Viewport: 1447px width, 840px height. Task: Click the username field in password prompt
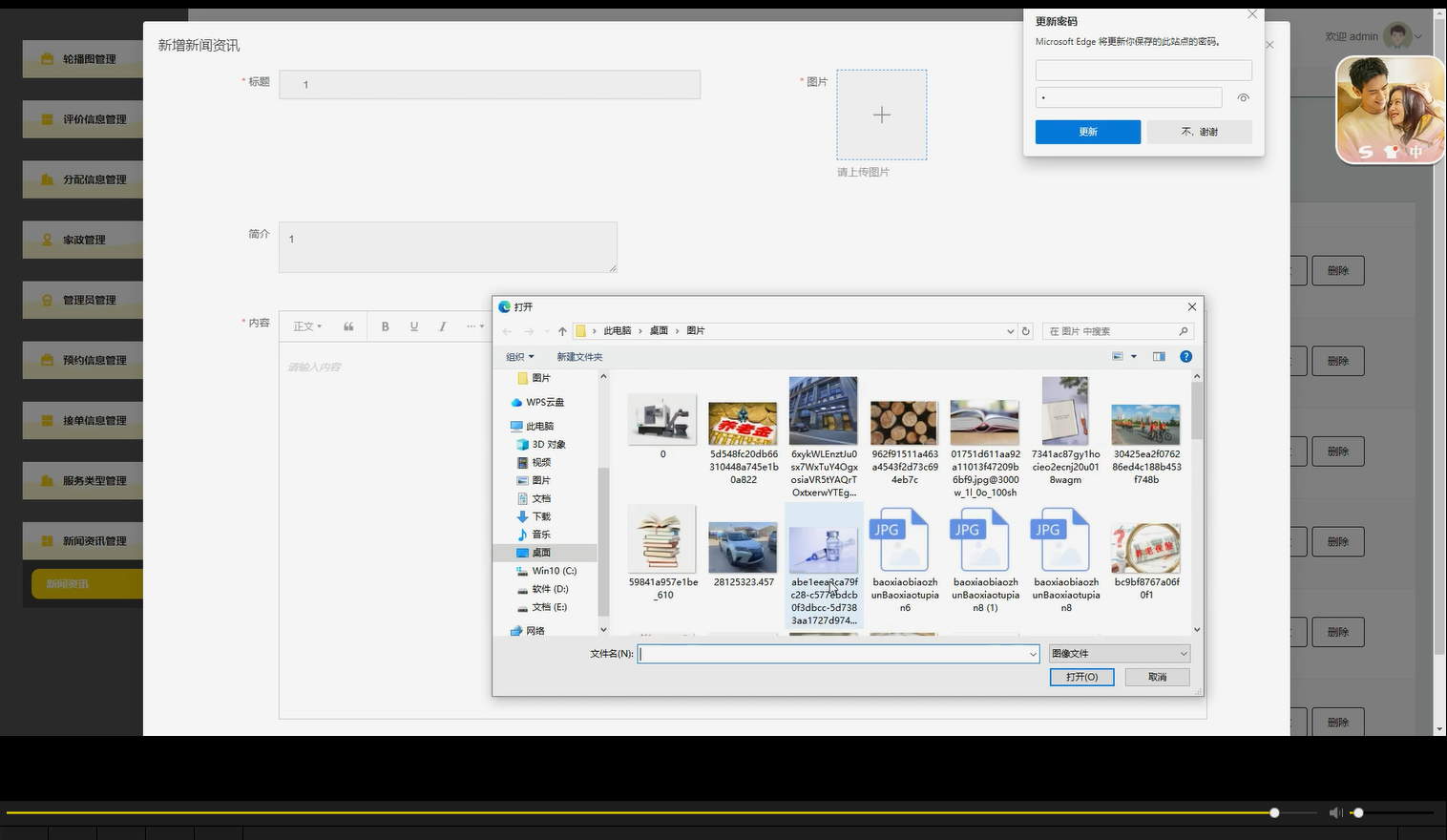pyautogui.click(x=1143, y=70)
